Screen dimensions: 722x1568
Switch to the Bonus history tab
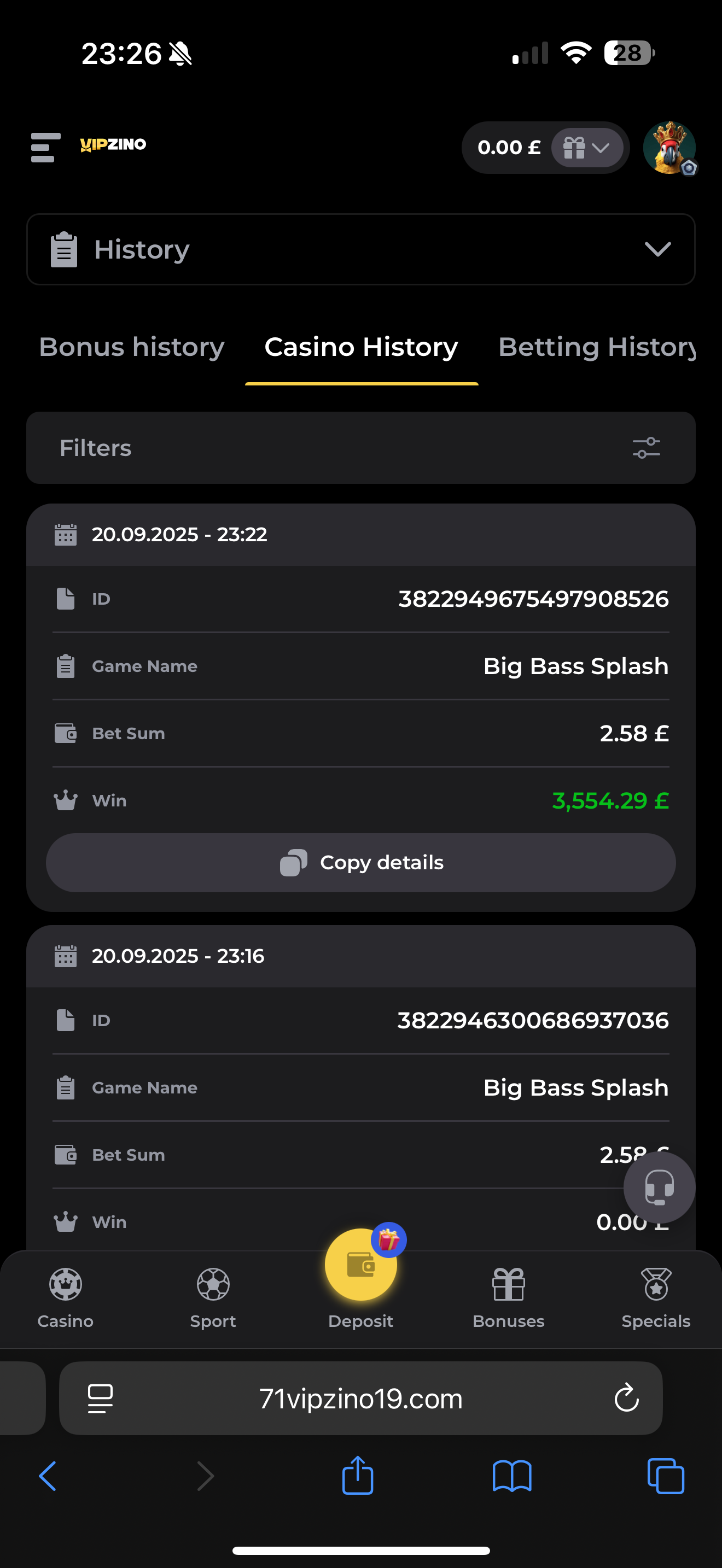pyautogui.click(x=131, y=348)
